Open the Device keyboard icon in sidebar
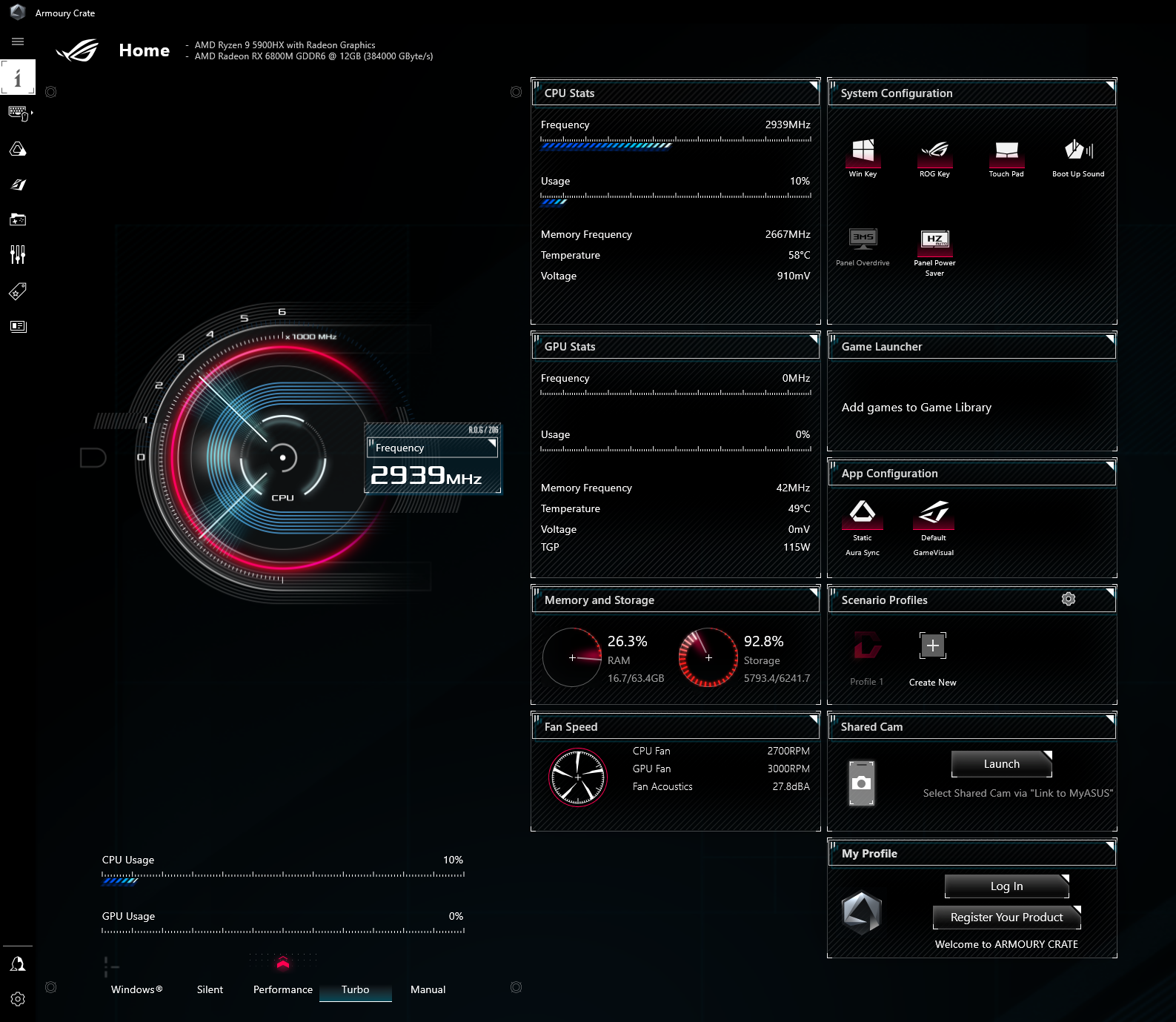 tap(19, 113)
